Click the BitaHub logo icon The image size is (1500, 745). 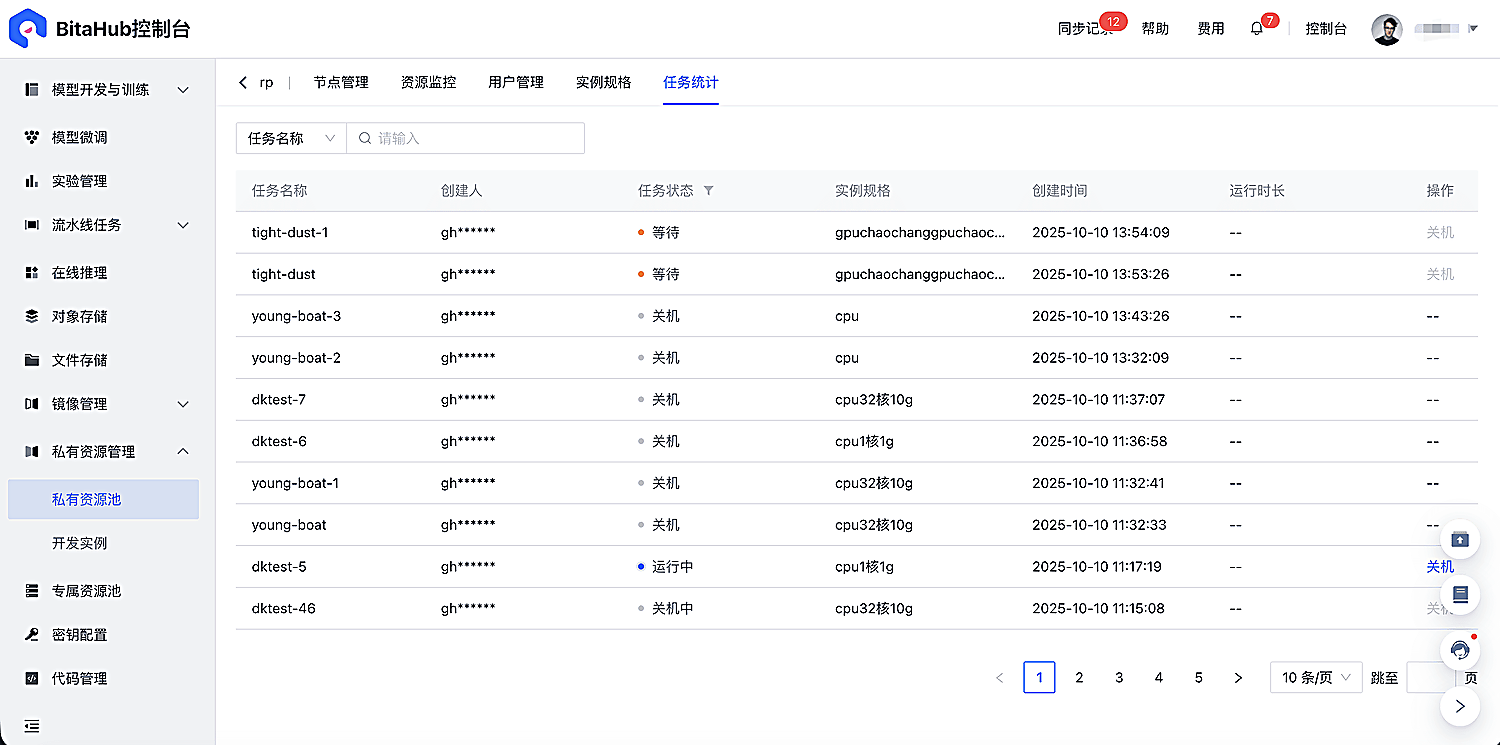tap(28, 28)
